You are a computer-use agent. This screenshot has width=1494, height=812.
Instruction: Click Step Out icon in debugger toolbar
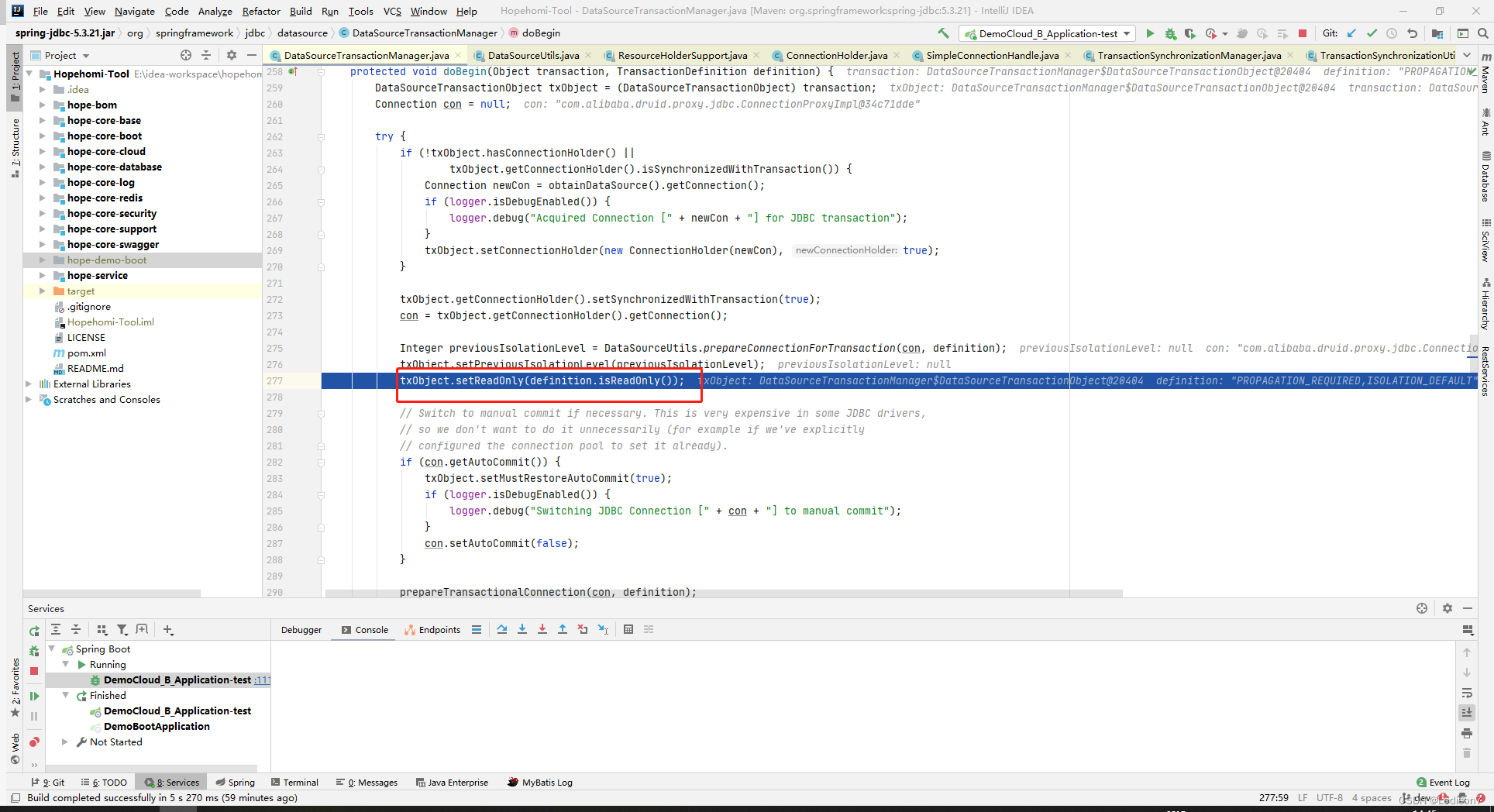pyautogui.click(x=563, y=629)
